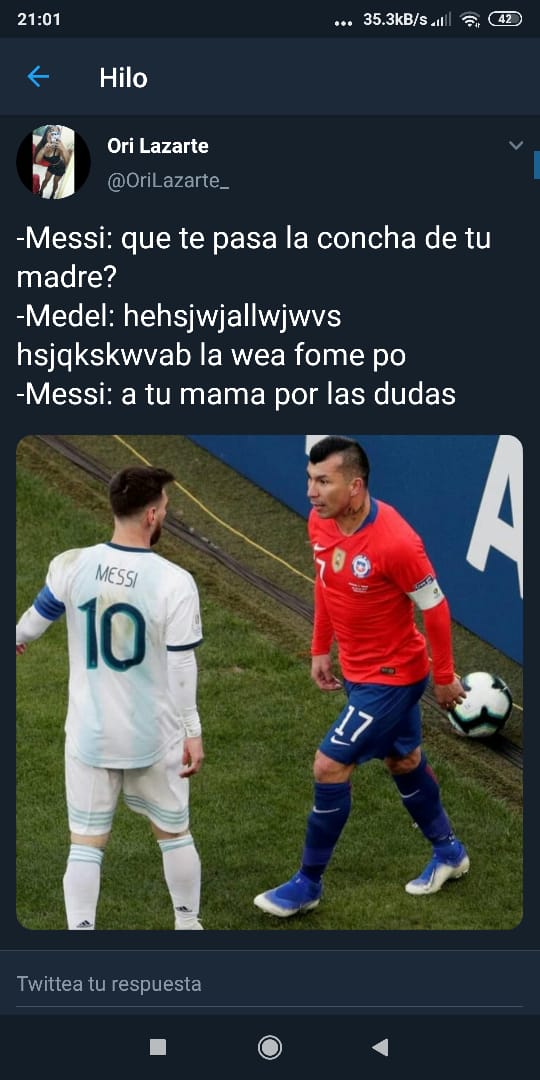The width and height of the screenshot is (540, 1080).
Task: Tap the battery indicator showing 42
Action: (505, 19)
